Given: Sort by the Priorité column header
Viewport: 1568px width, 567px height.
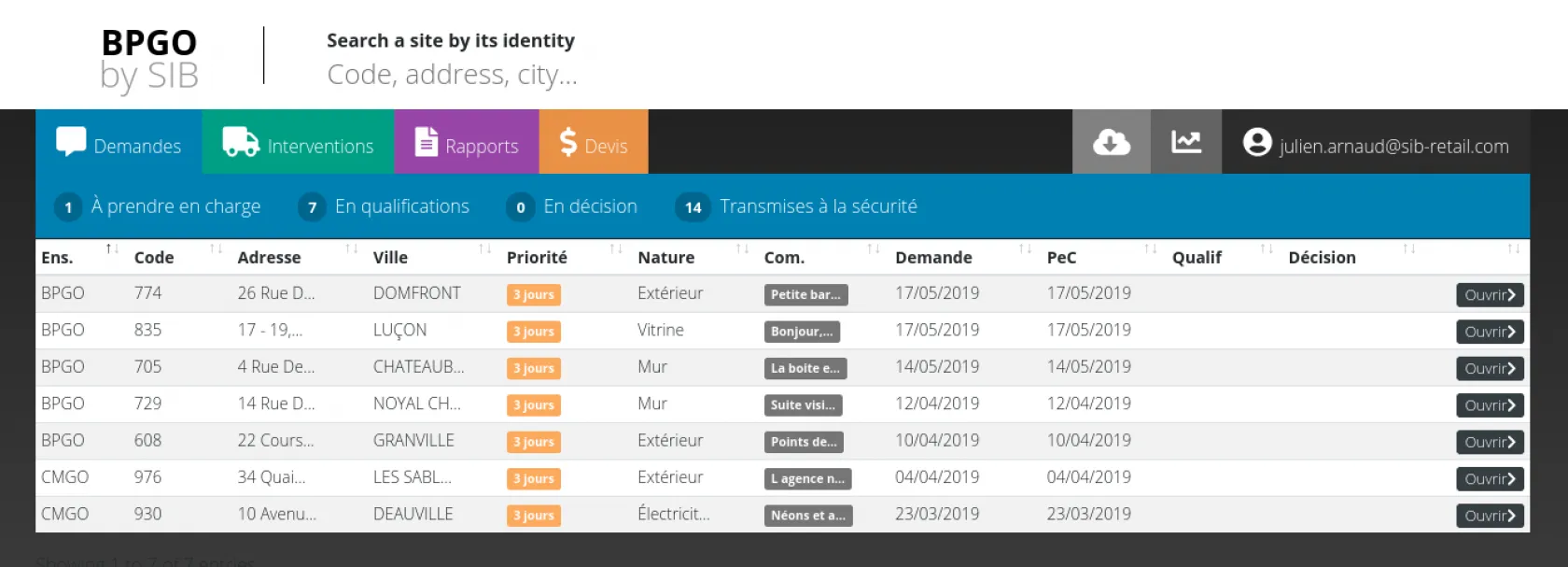Looking at the screenshot, I should [x=537, y=258].
